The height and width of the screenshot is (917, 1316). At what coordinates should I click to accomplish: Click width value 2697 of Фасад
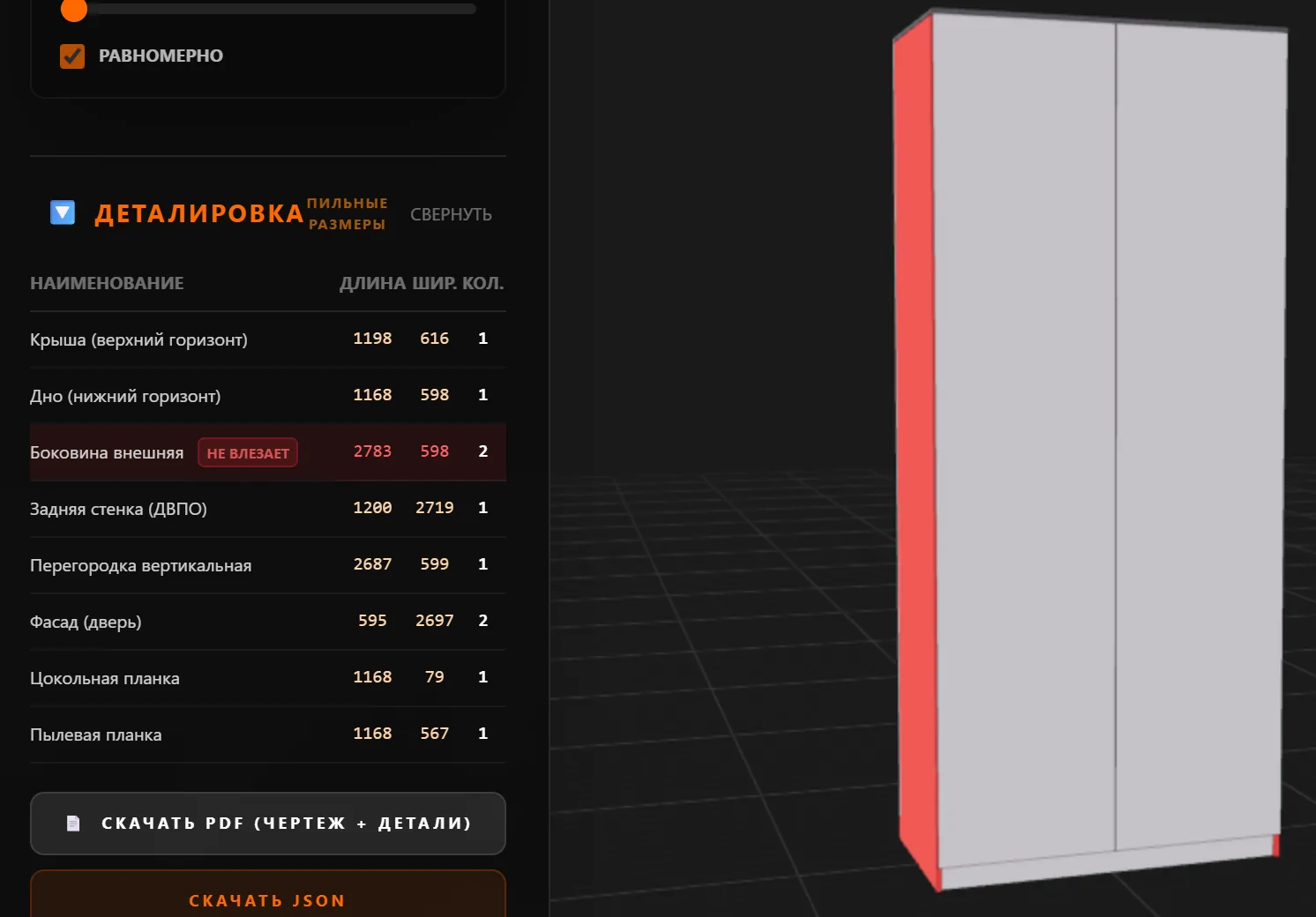coord(435,621)
